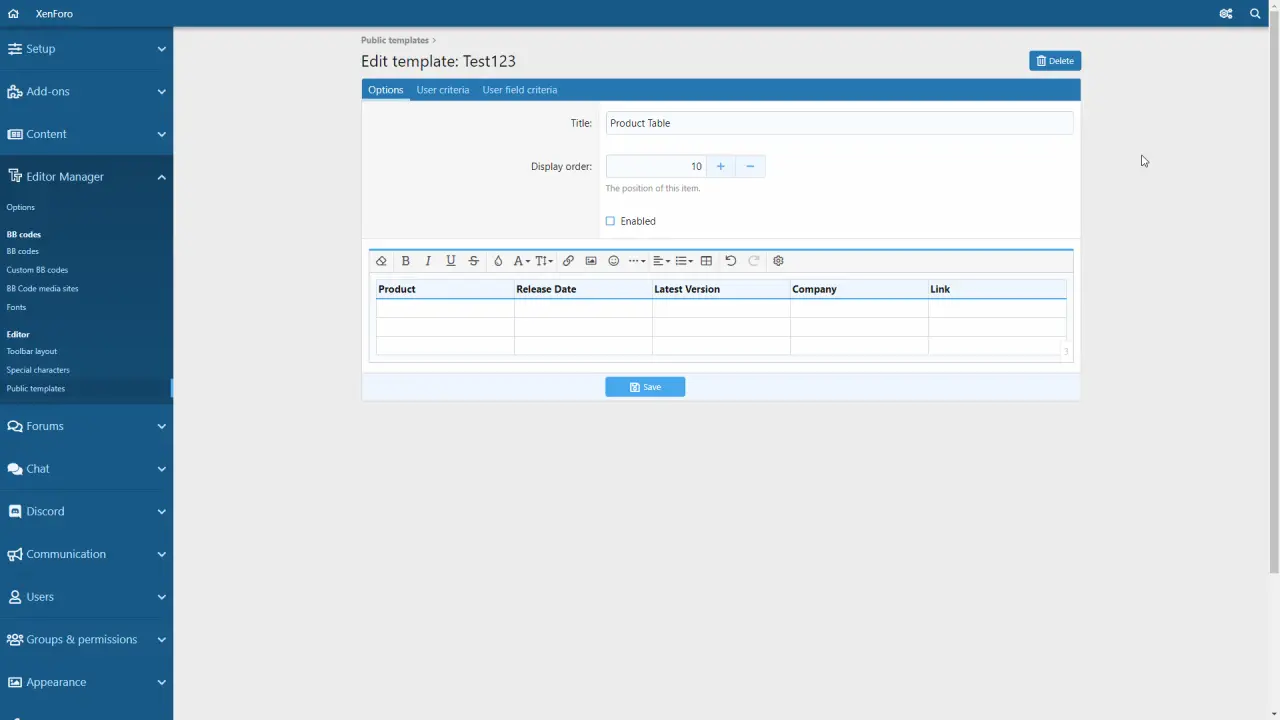Apply underline formatting in the editor
The height and width of the screenshot is (720, 1280).
[451, 261]
